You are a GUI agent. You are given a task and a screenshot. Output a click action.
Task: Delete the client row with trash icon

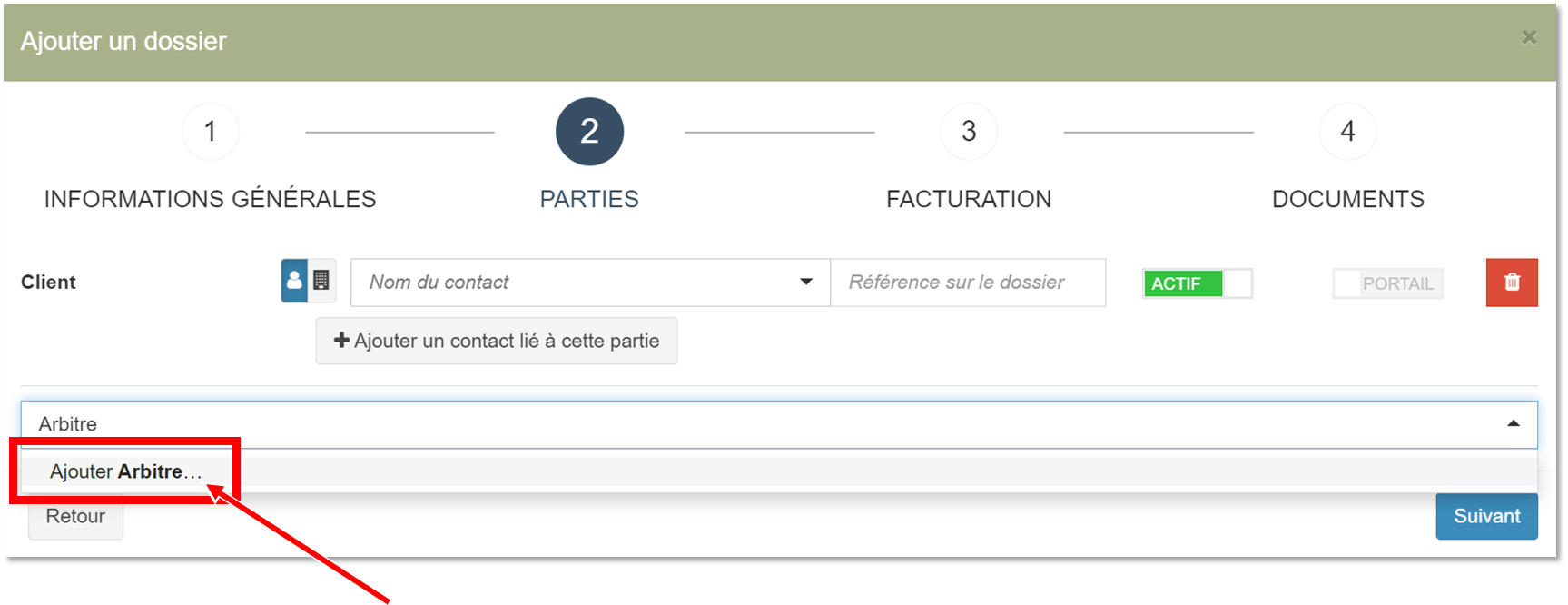coord(1512,283)
